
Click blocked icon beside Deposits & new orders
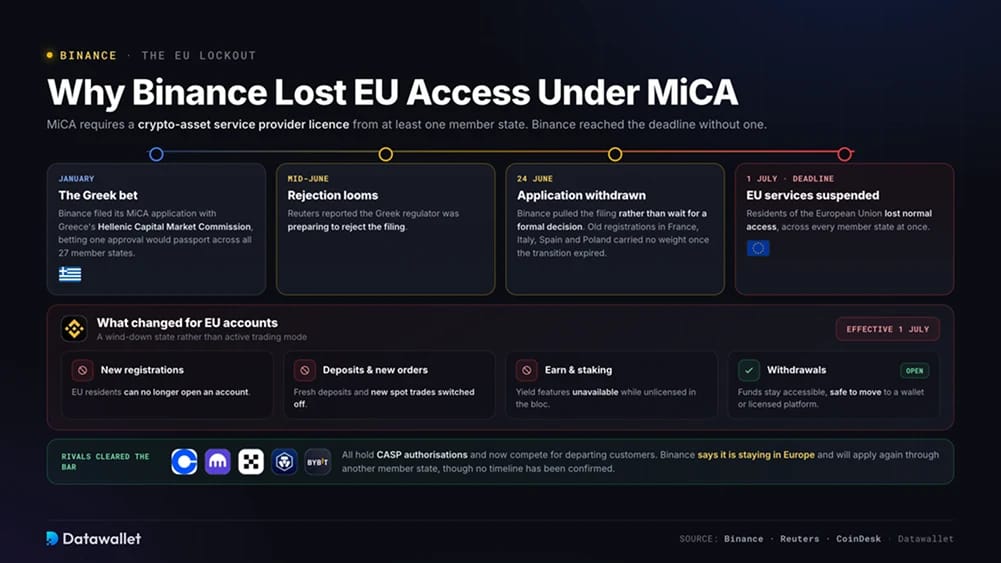(305, 370)
